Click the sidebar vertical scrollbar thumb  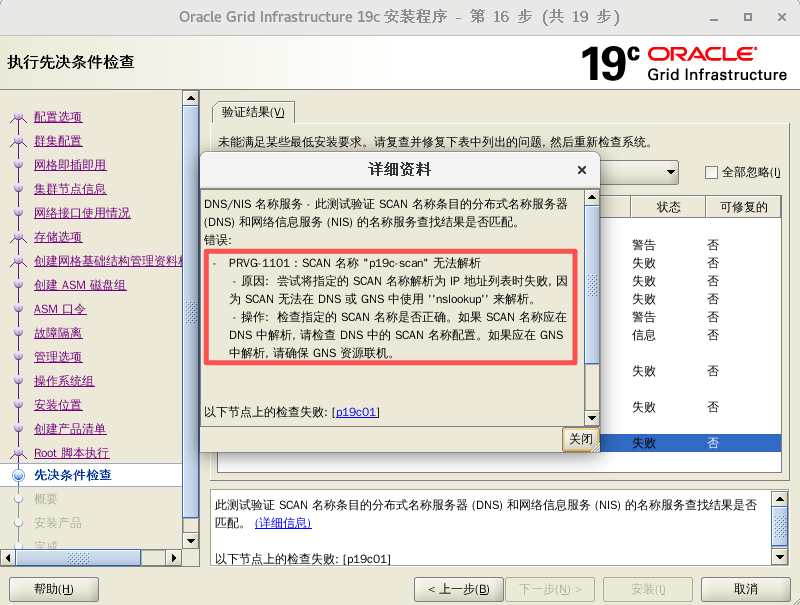[x=191, y=312]
